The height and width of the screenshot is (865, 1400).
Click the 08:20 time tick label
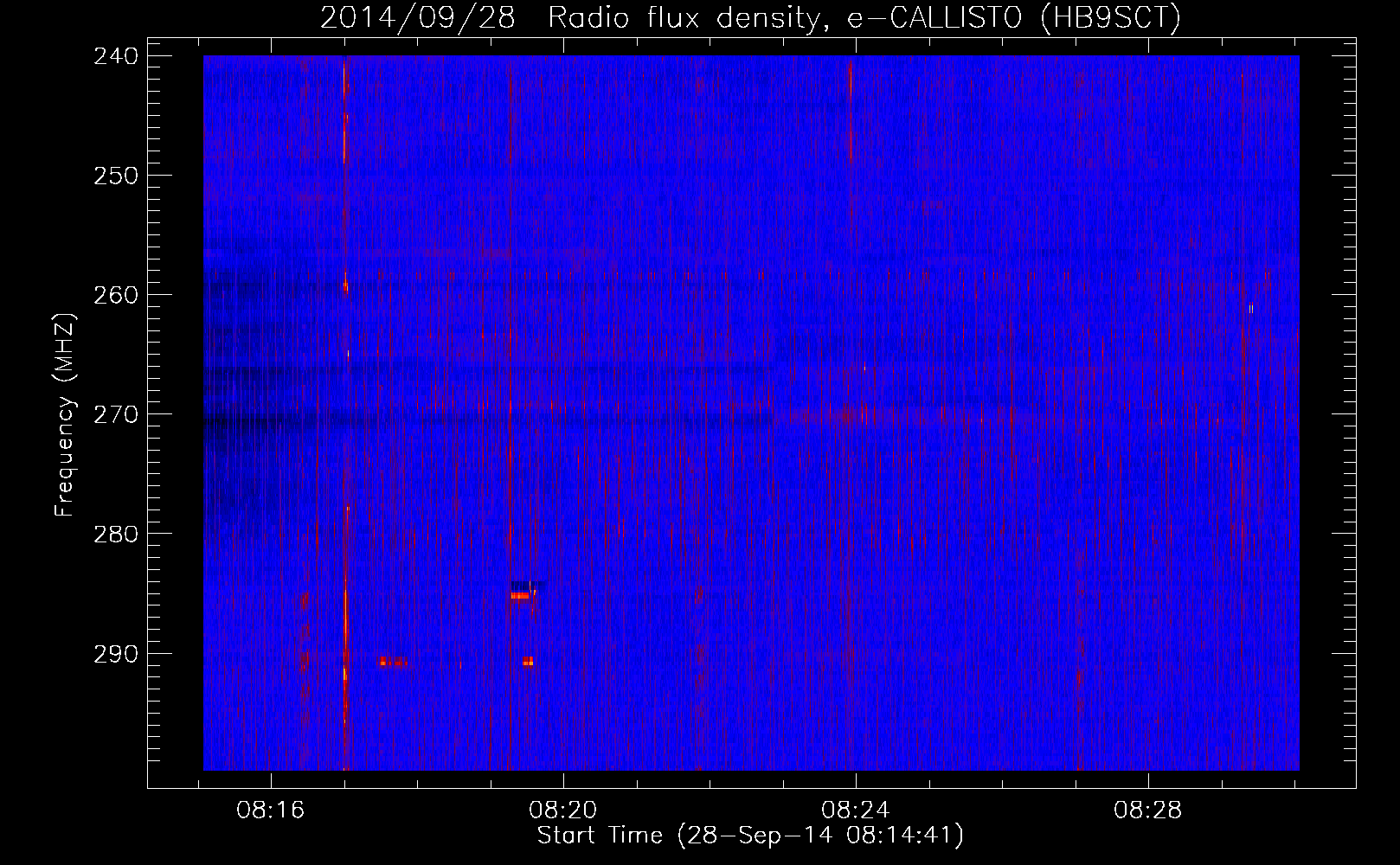563,811
